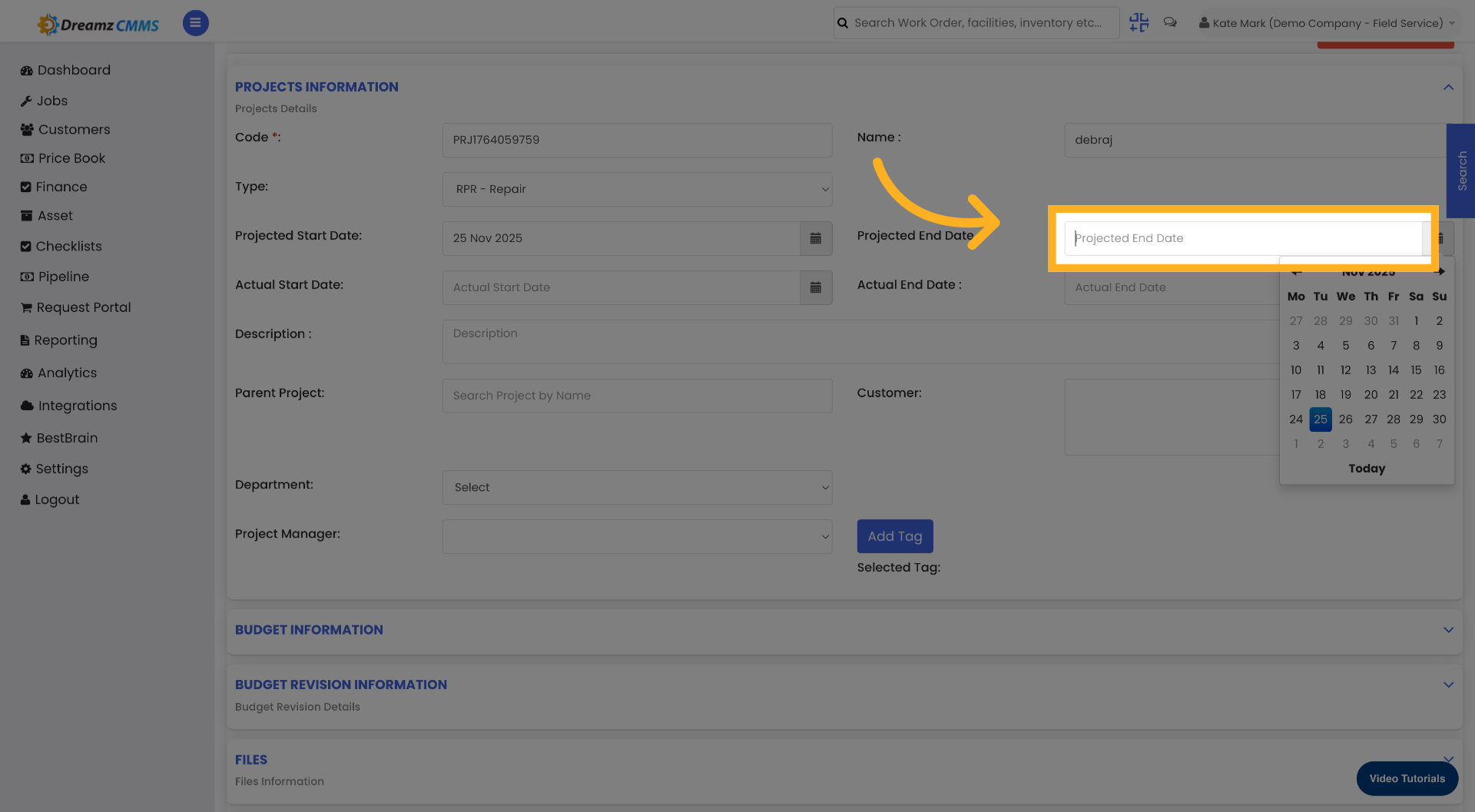This screenshot has width=1475, height=812.
Task: Click the Pipeline money icon
Action: tap(27, 277)
